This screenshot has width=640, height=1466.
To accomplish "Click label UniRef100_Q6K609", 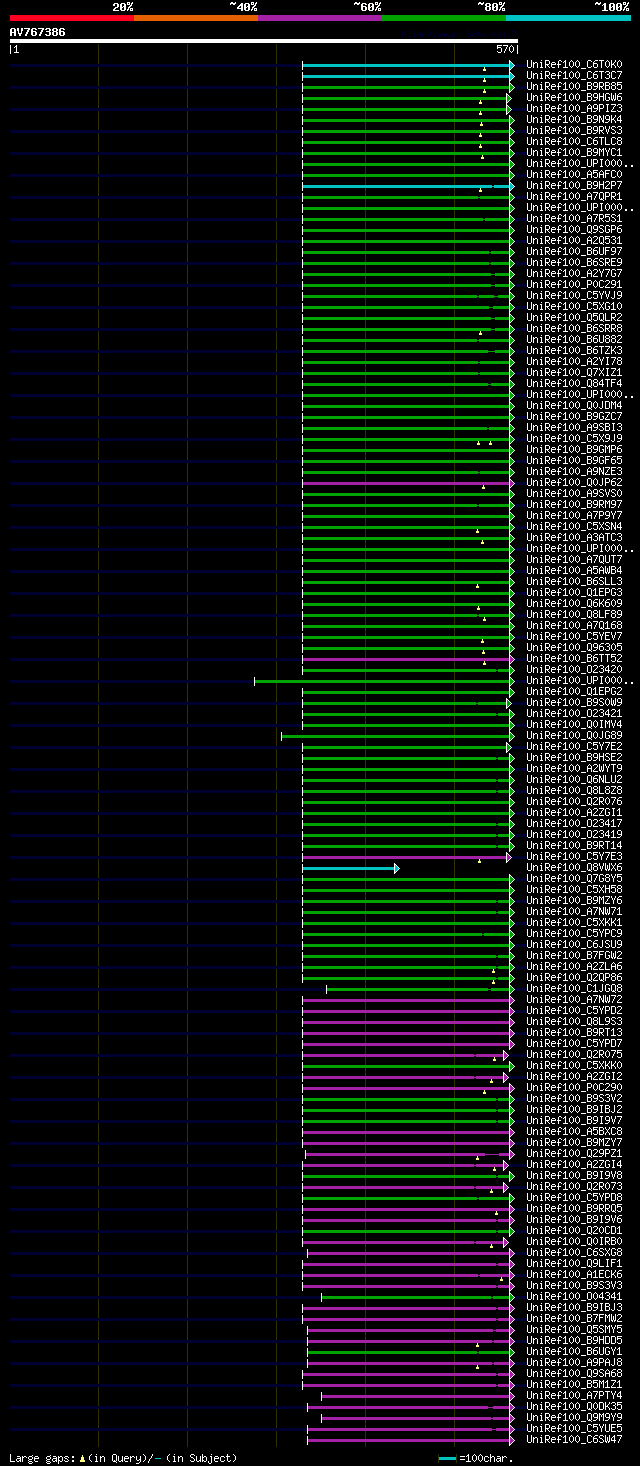I will coord(574,604).
